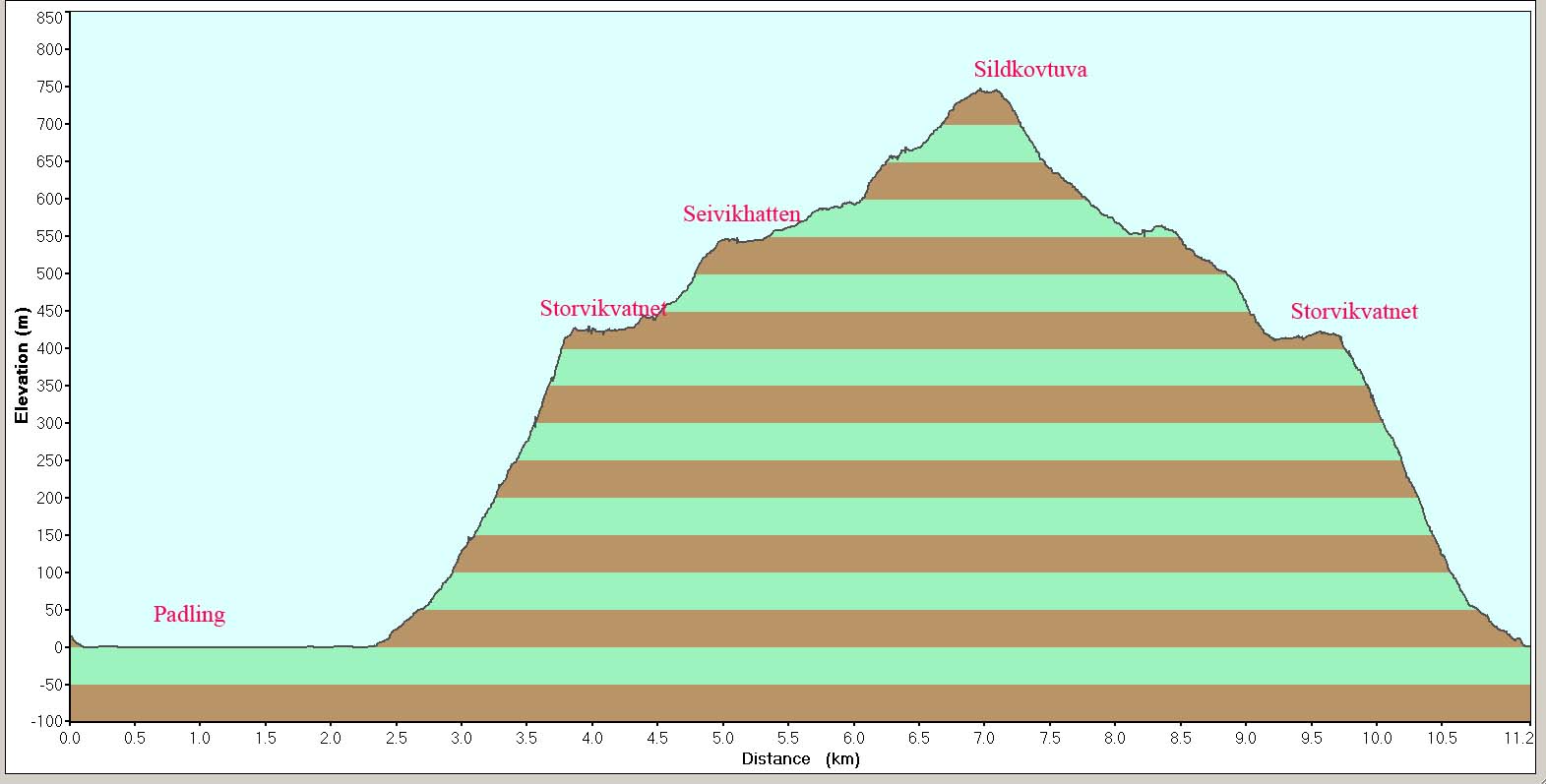Select the Storvikvatnet label on the descent

pyautogui.click(x=1354, y=312)
